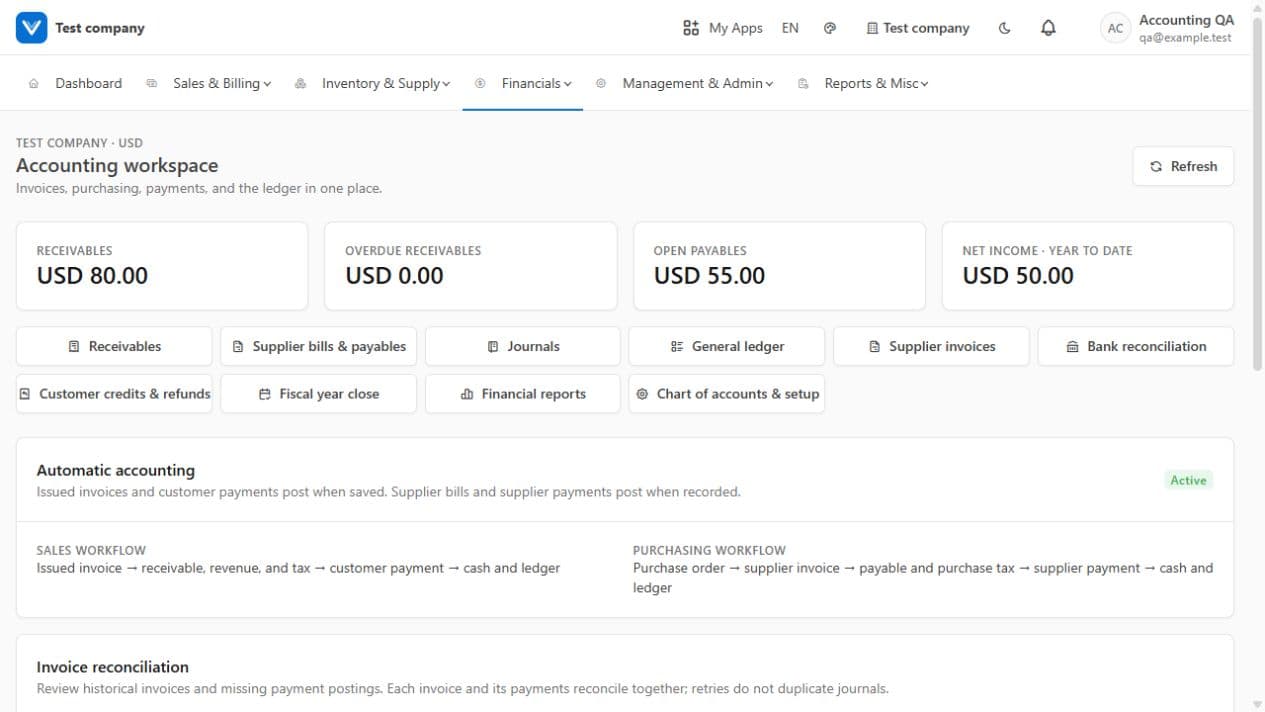This screenshot has width=1265, height=712.
Task: Click the General ledger list icon
Action: (677, 347)
